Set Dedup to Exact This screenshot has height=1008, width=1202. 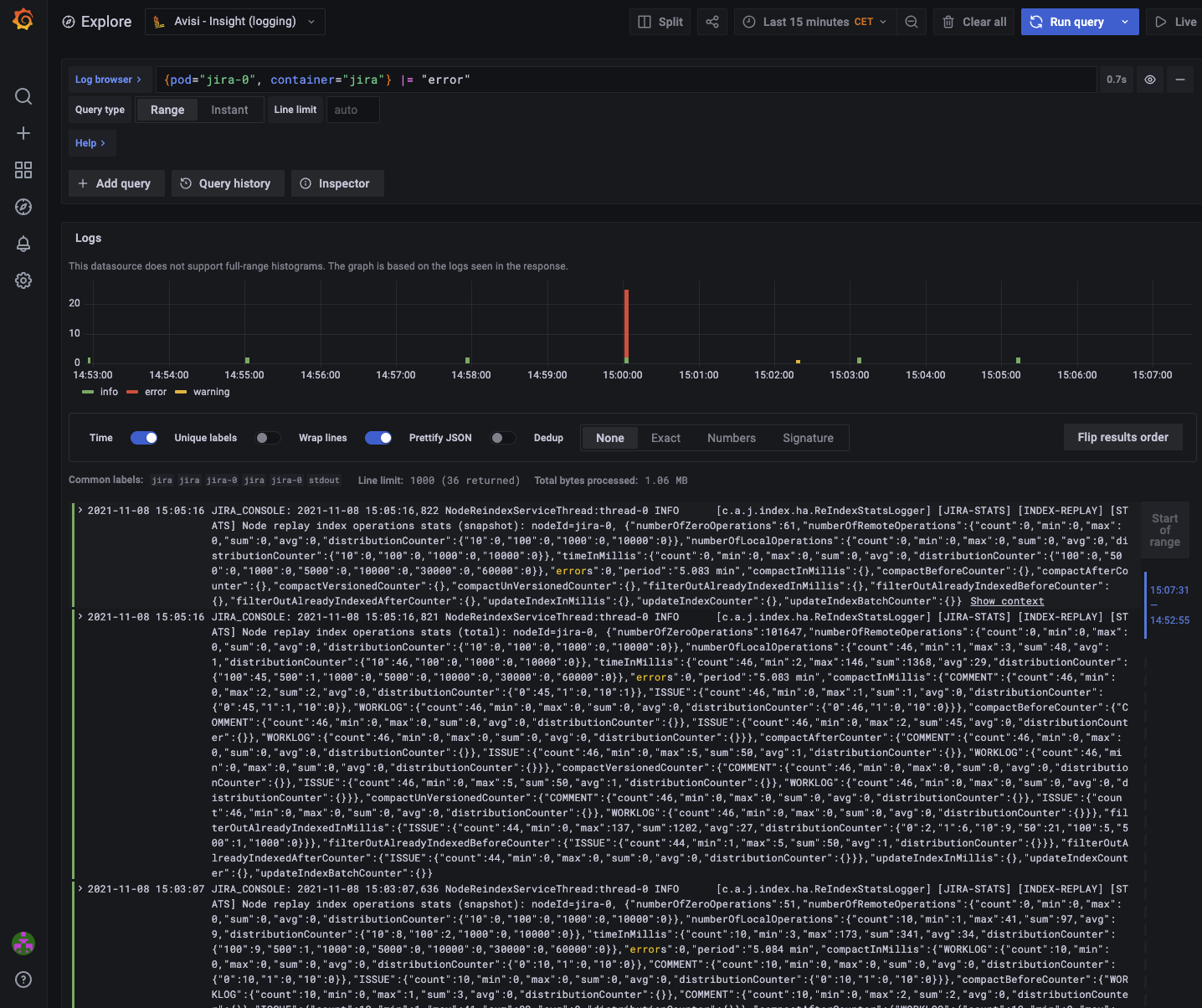[x=665, y=438]
